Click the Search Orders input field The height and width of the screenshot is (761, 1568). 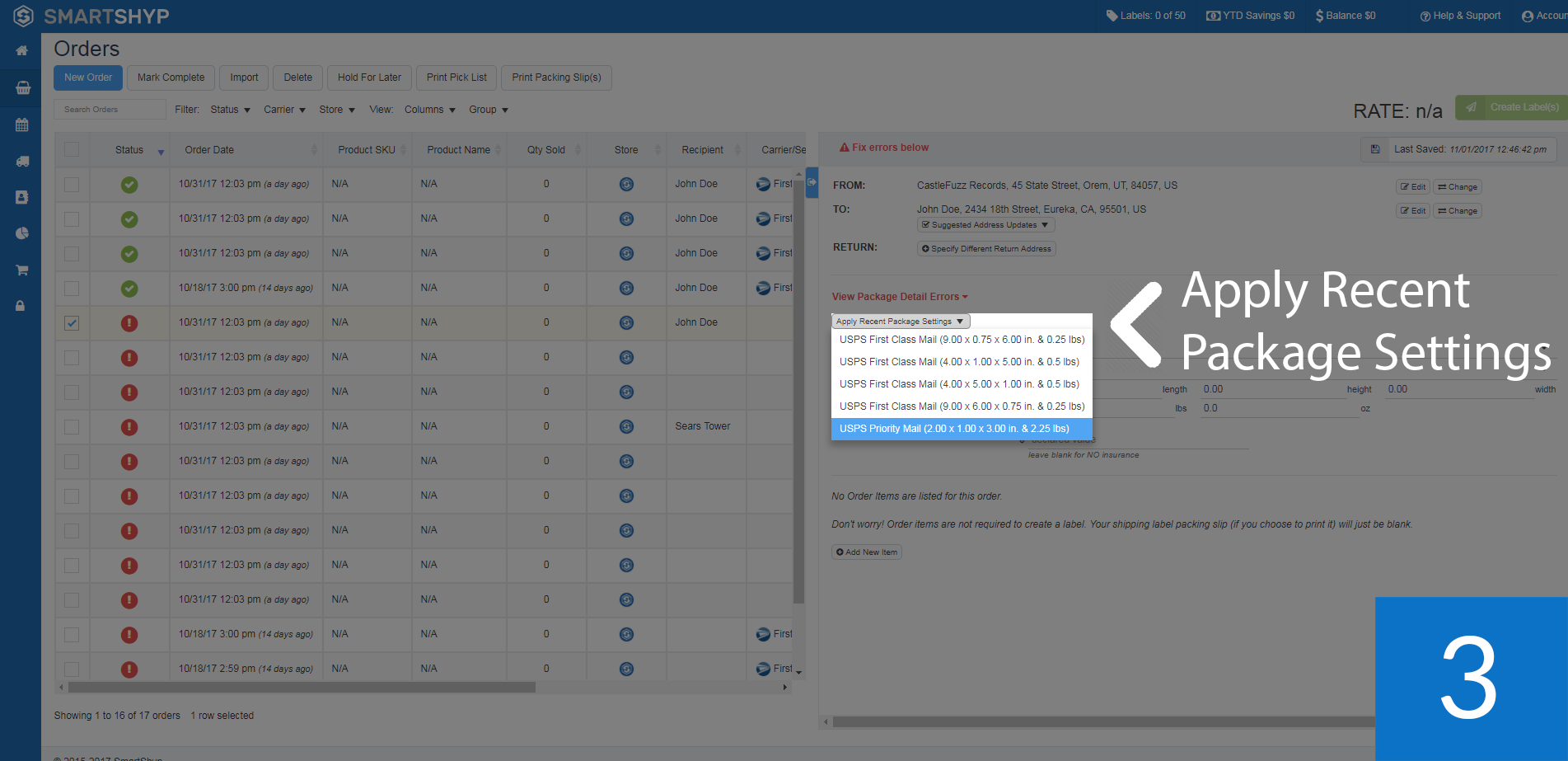coord(110,110)
